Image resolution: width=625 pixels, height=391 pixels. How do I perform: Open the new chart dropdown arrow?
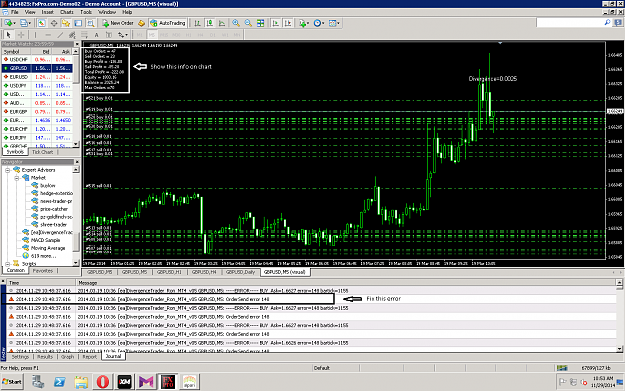tap(14, 23)
